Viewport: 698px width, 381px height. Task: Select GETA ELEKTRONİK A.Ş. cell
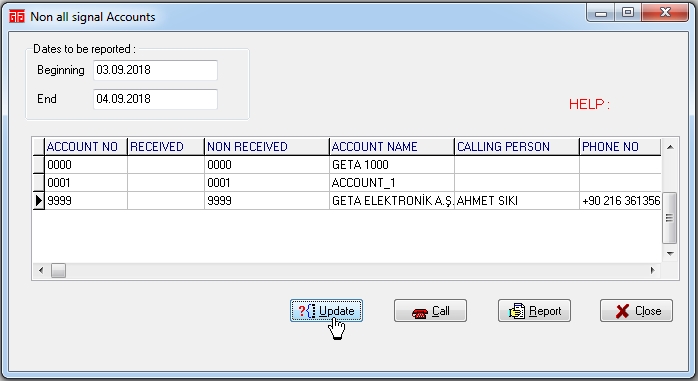coord(392,201)
